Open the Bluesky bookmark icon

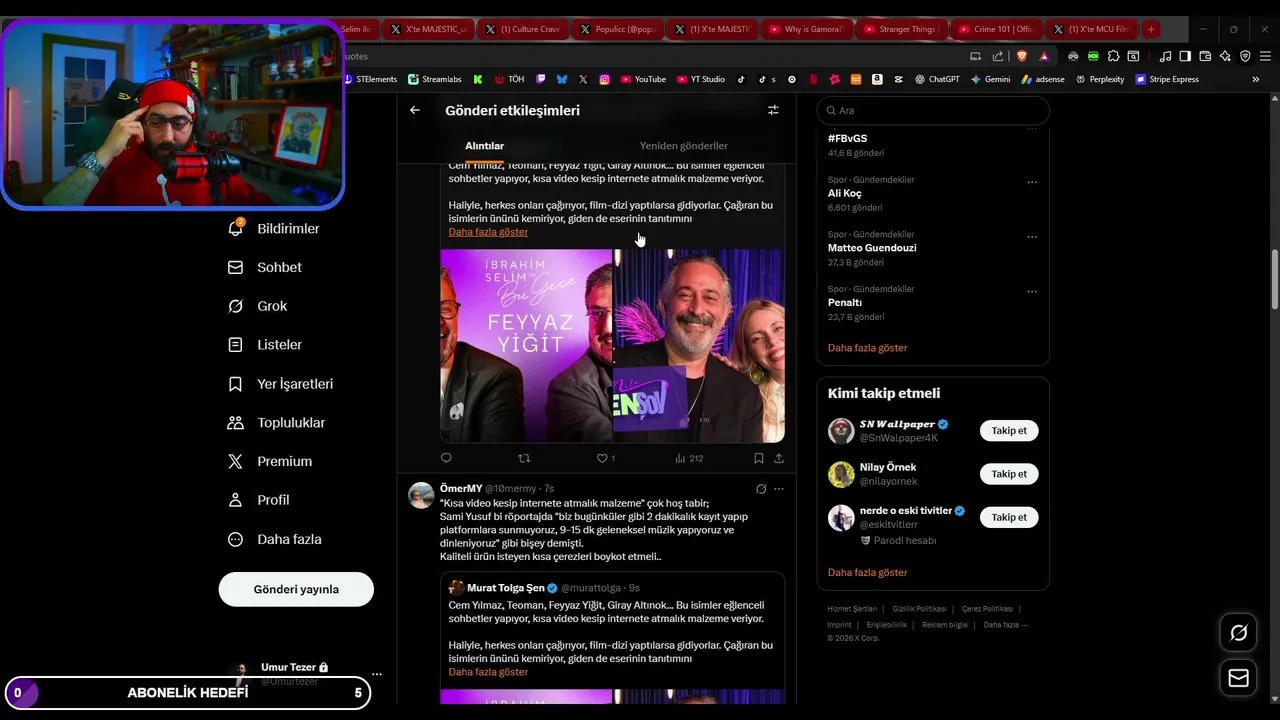(562, 79)
